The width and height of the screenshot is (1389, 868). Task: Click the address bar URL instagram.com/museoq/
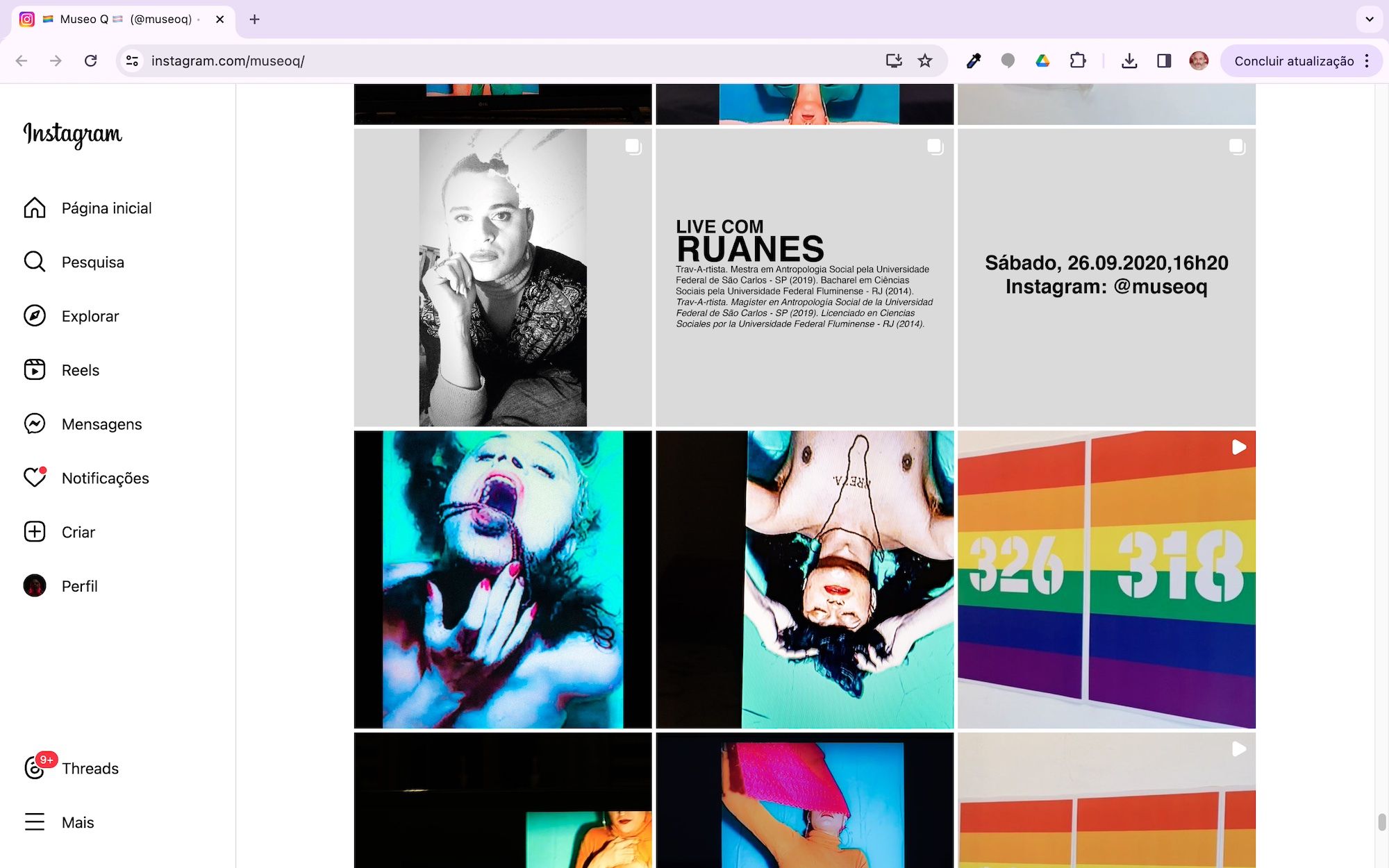228,61
